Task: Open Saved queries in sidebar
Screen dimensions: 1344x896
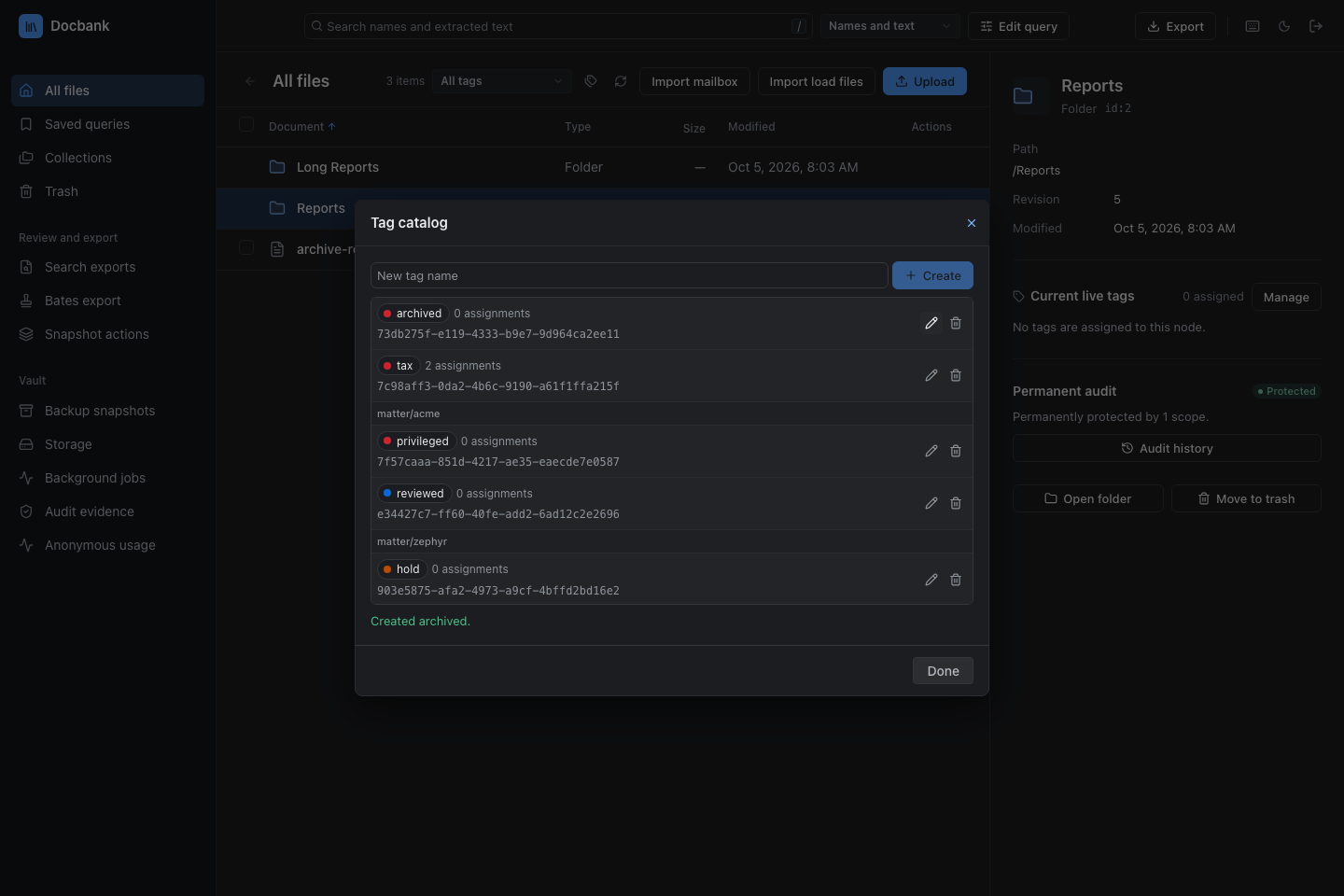Action: 107,124
